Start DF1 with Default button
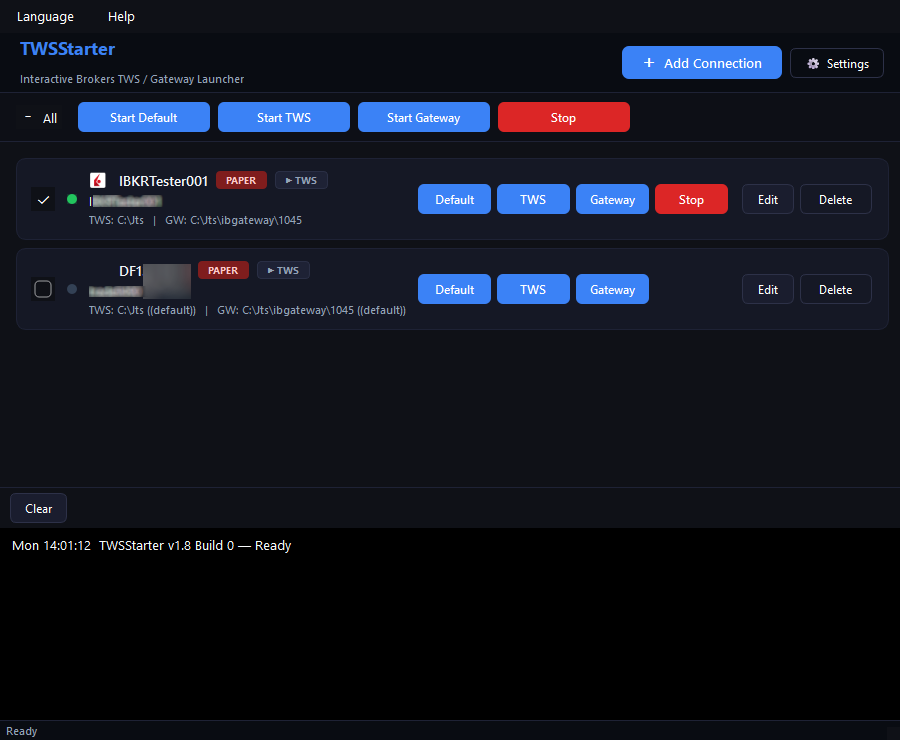 (x=455, y=289)
